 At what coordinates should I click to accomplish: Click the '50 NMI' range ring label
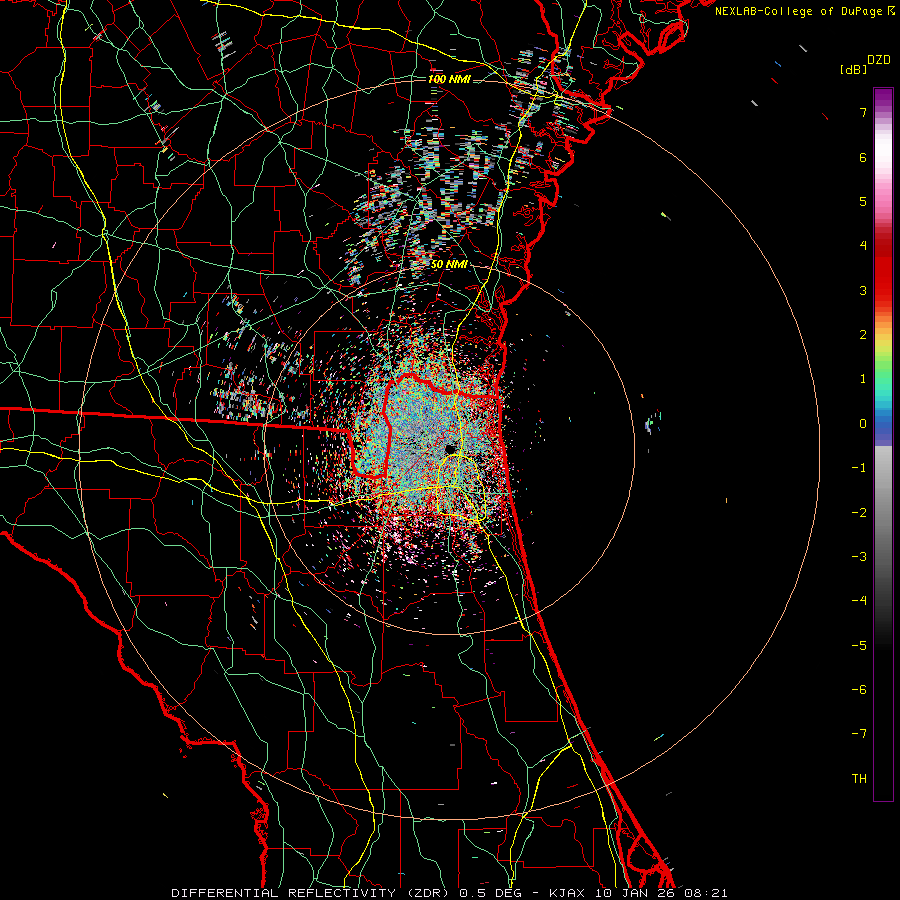point(449,265)
